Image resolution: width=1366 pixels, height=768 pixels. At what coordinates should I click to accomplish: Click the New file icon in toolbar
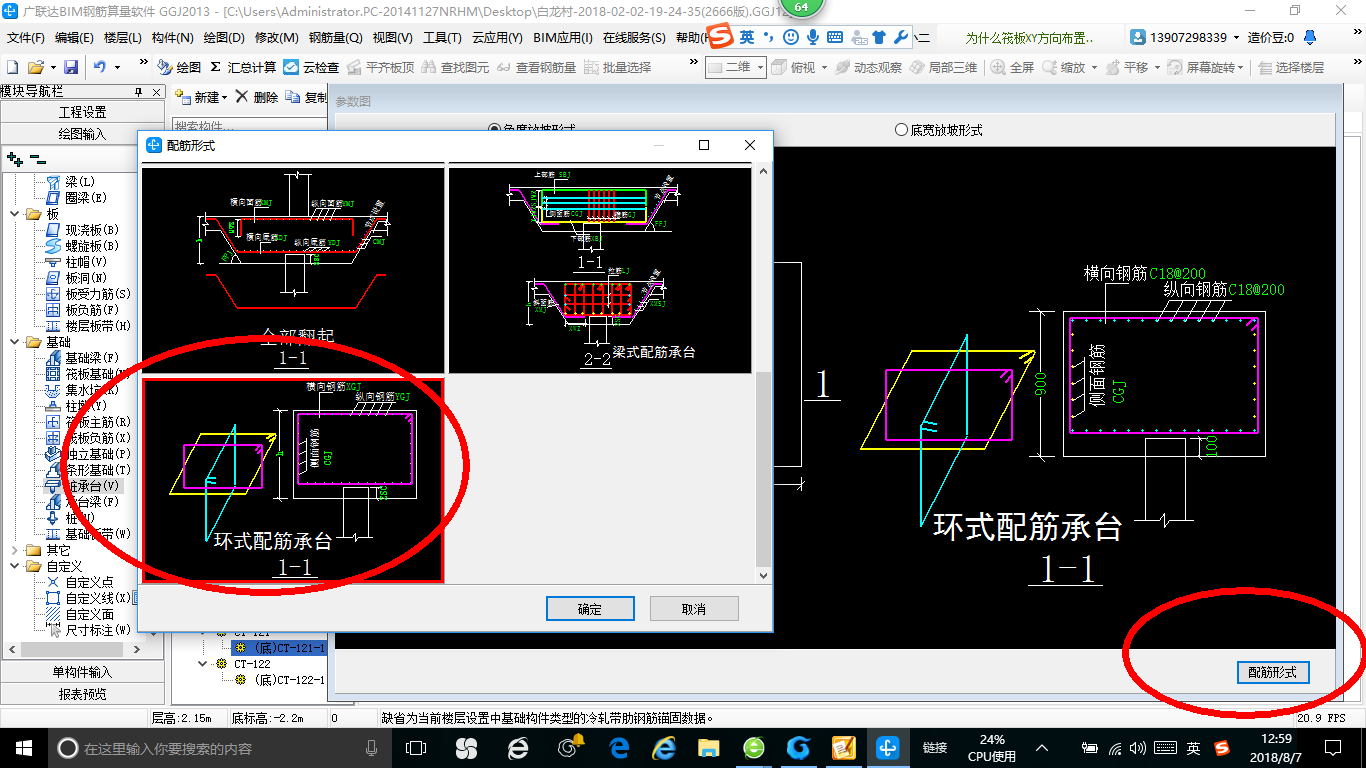pos(12,67)
